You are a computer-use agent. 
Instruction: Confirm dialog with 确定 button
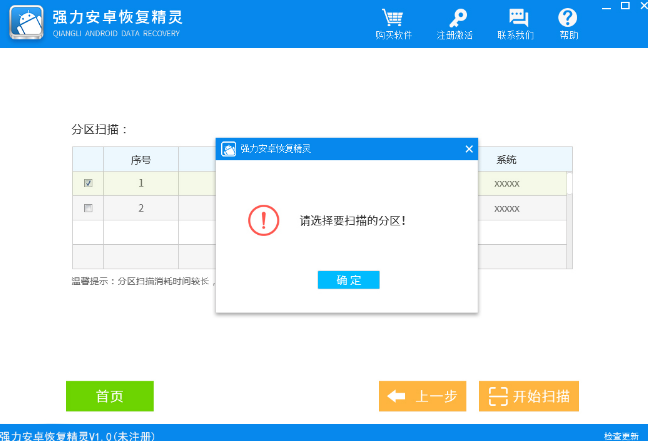(348, 280)
